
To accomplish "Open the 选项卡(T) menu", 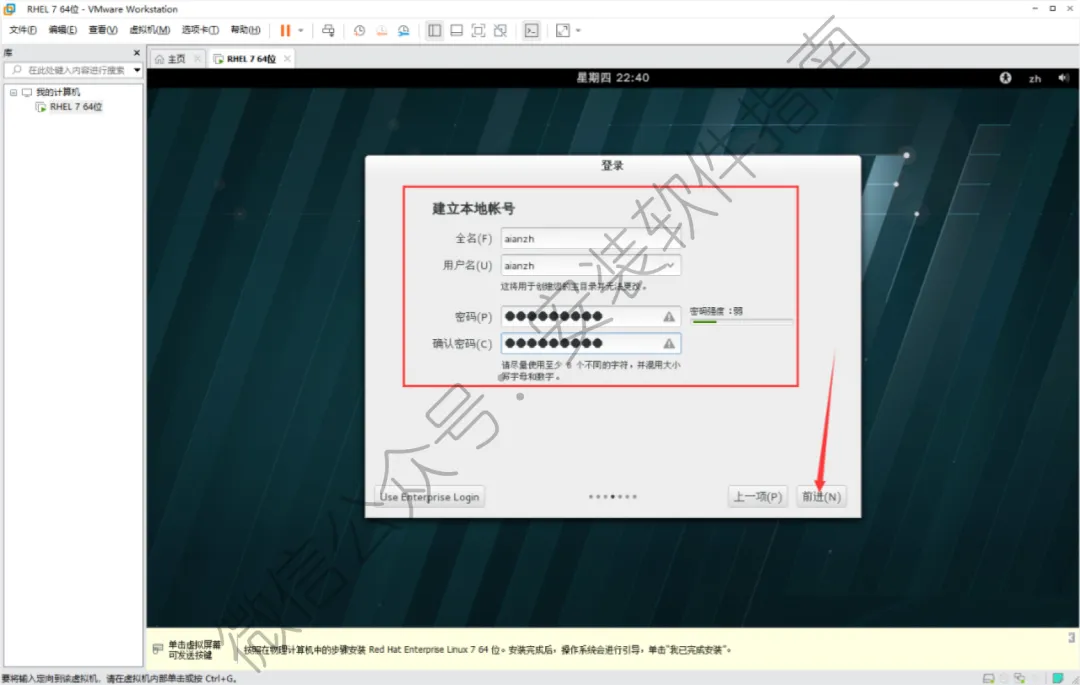I will point(200,30).
